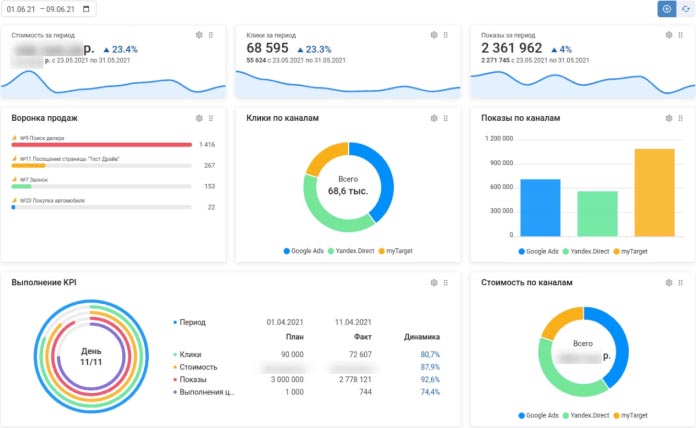Toggle Yandex.Direct legend in Стоимость по каналам
This screenshot has width=696, height=428.
click(586, 416)
